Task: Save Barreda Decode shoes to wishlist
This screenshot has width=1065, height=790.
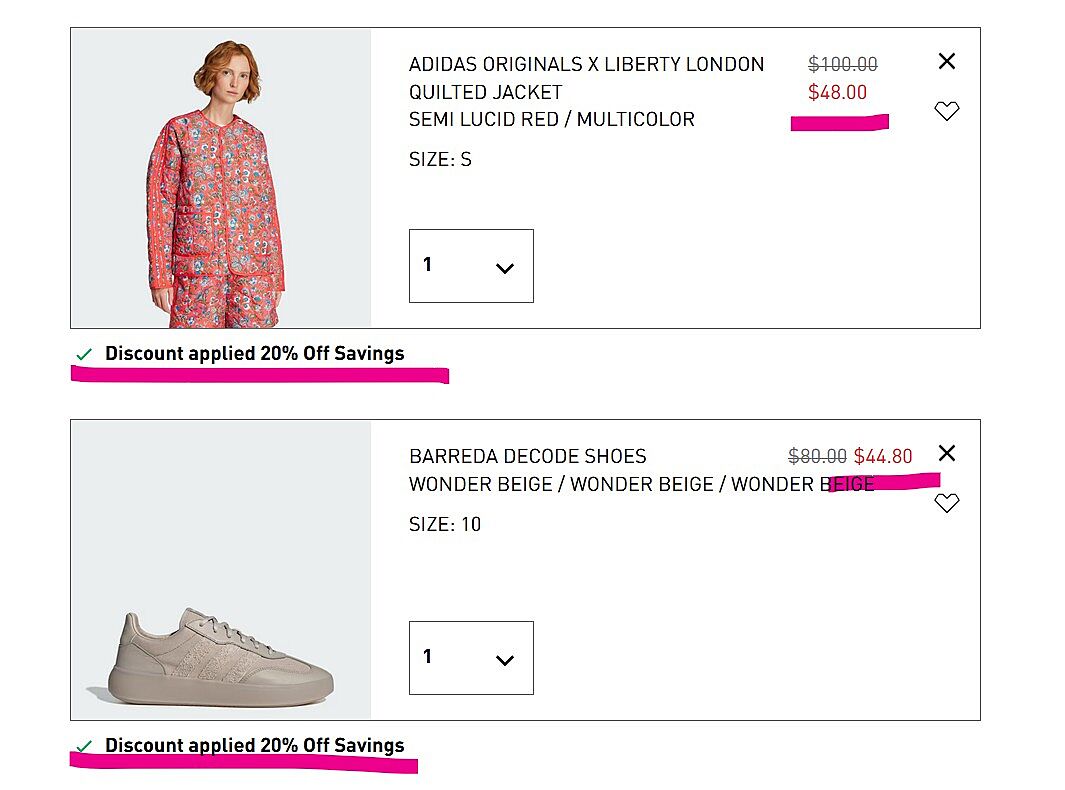Action: coord(946,503)
